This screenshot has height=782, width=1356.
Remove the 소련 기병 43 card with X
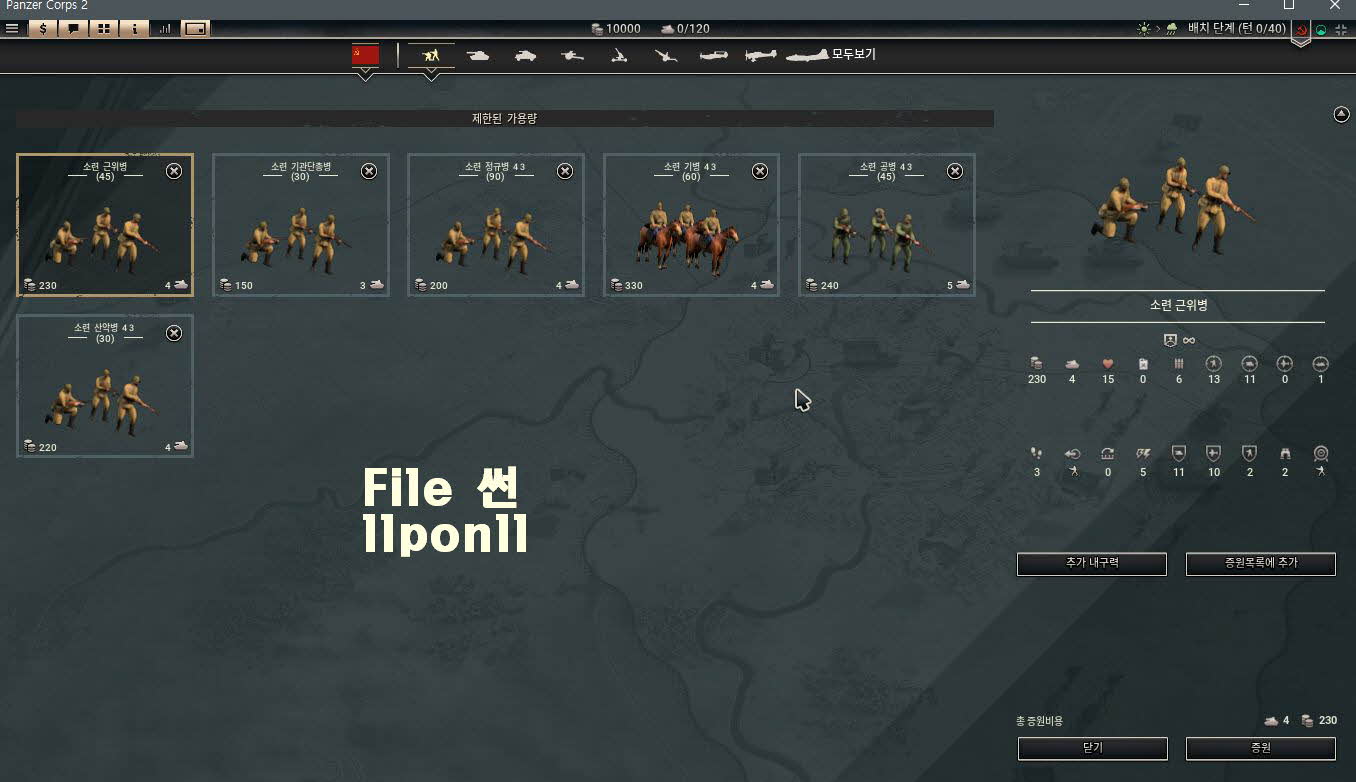[x=760, y=171]
